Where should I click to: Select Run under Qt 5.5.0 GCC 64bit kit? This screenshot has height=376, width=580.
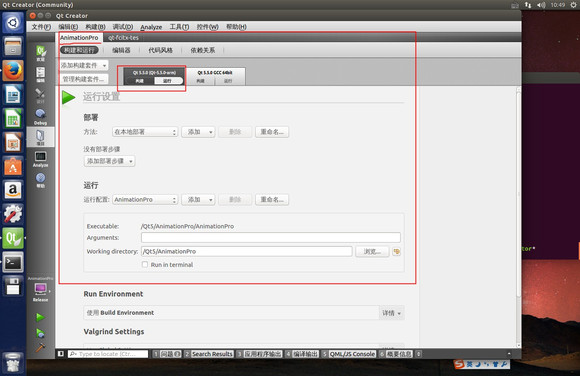[228, 81]
